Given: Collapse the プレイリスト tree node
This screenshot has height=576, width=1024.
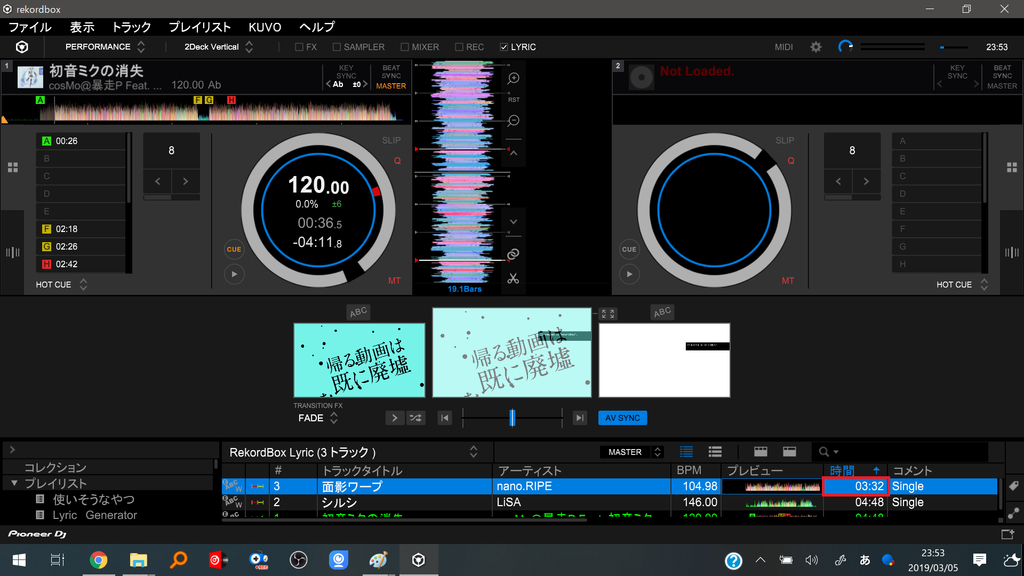Looking at the screenshot, I should 14,483.
